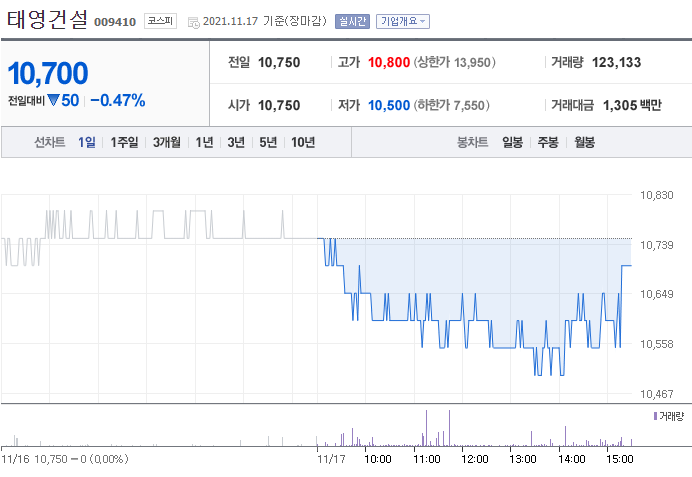Viewport: 692px width, 477px height.
Task: Click the current price 10,700
Action: coord(48,73)
